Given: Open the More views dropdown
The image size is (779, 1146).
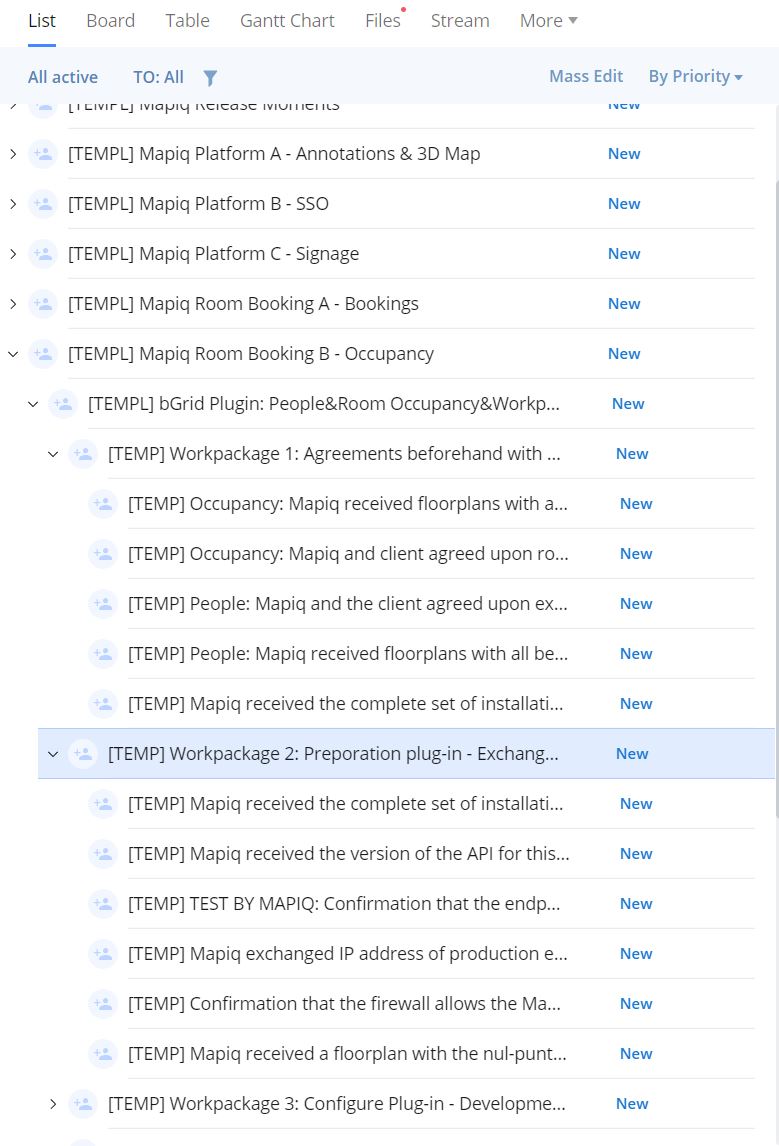Looking at the screenshot, I should [x=548, y=21].
